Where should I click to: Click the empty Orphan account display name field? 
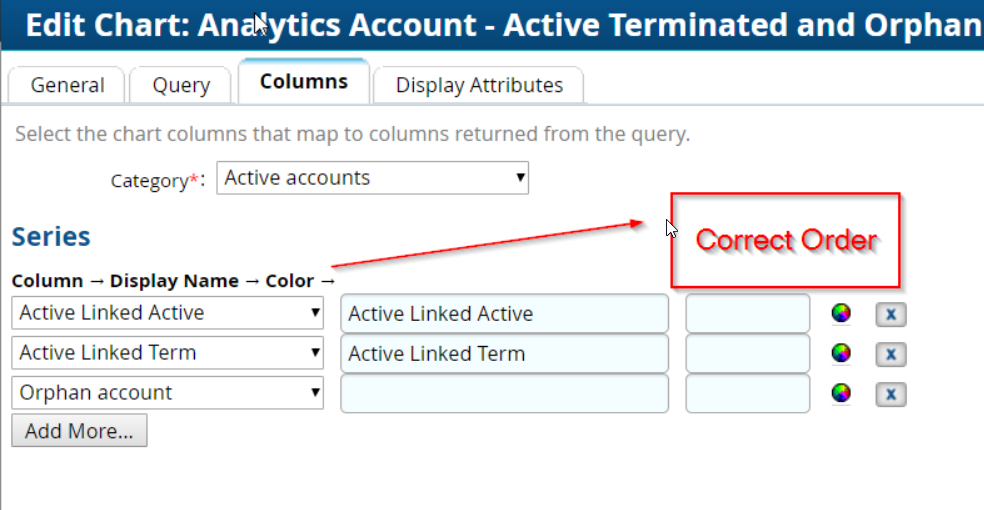click(x=504, y=394)
